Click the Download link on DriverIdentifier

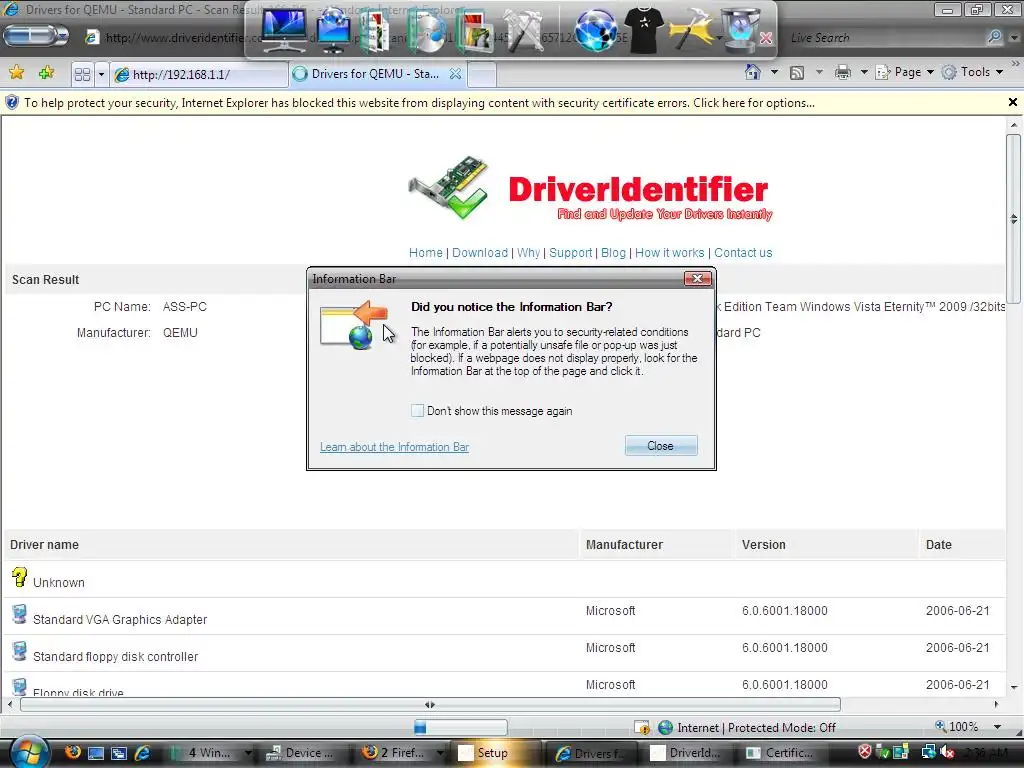[x=479, y=253]
